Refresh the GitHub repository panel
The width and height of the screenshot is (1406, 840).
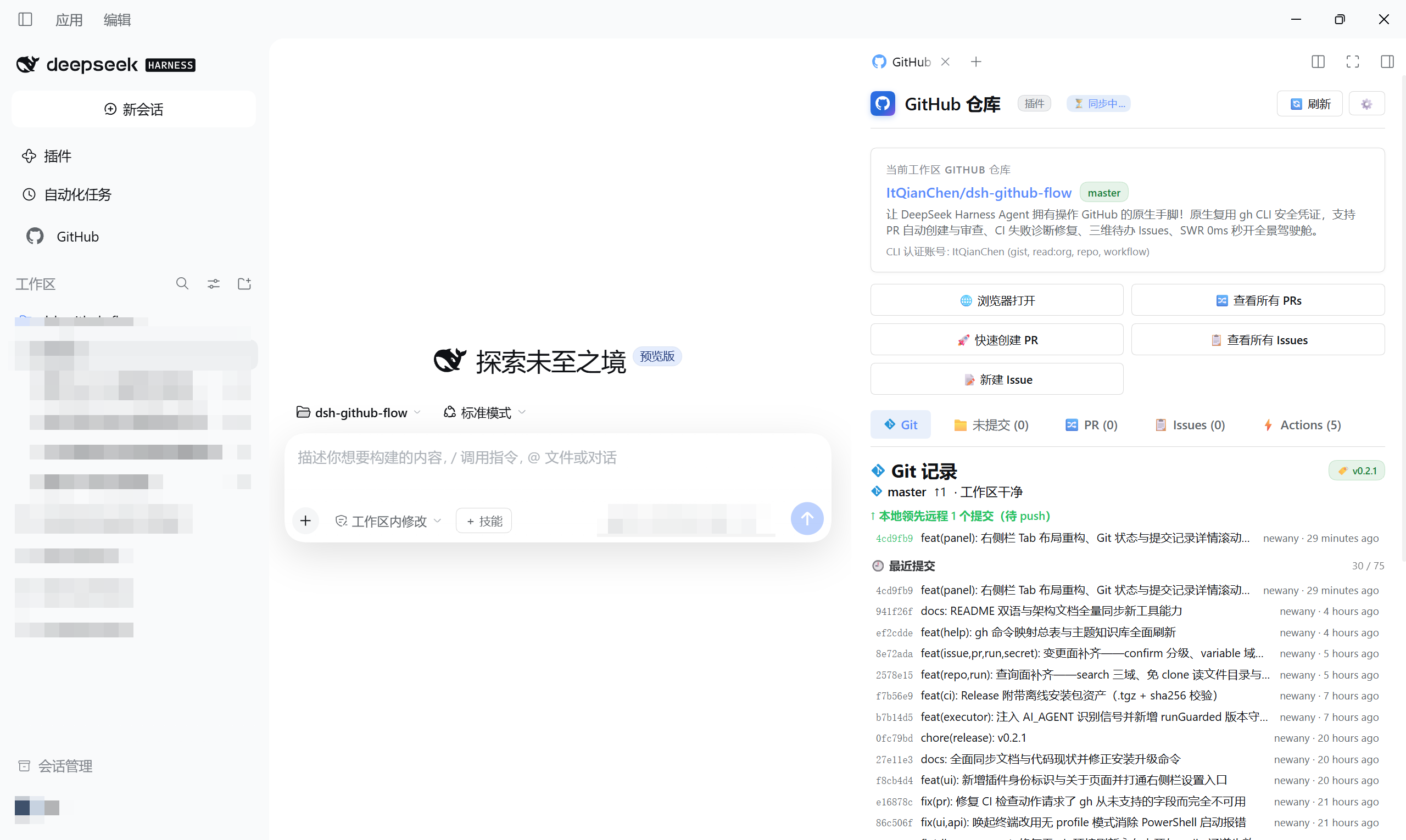coord(1309,104)
